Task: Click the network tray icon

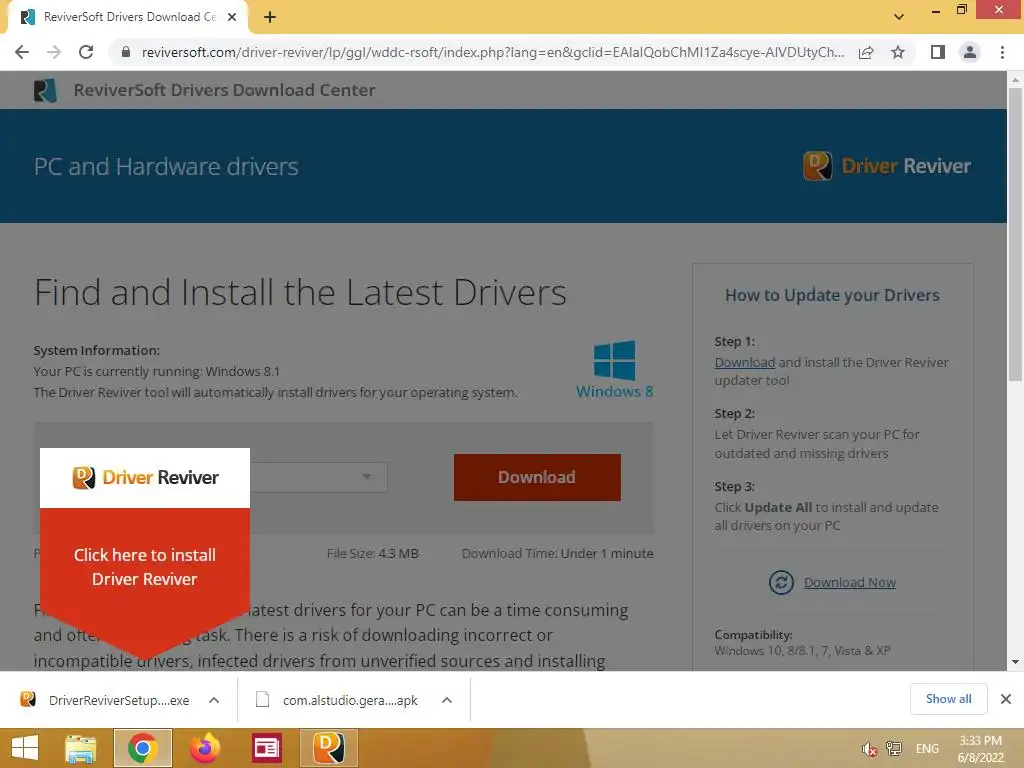Action: [893, 749]
